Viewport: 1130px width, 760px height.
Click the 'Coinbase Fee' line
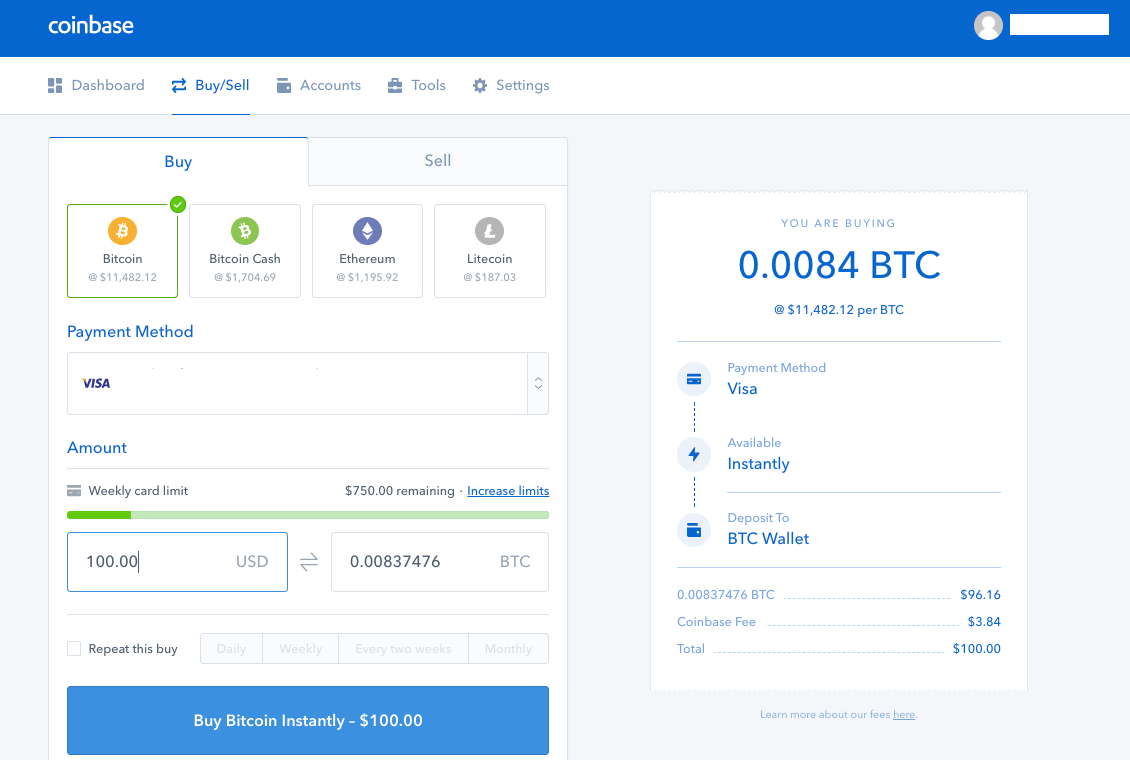(x=839, y=622)
